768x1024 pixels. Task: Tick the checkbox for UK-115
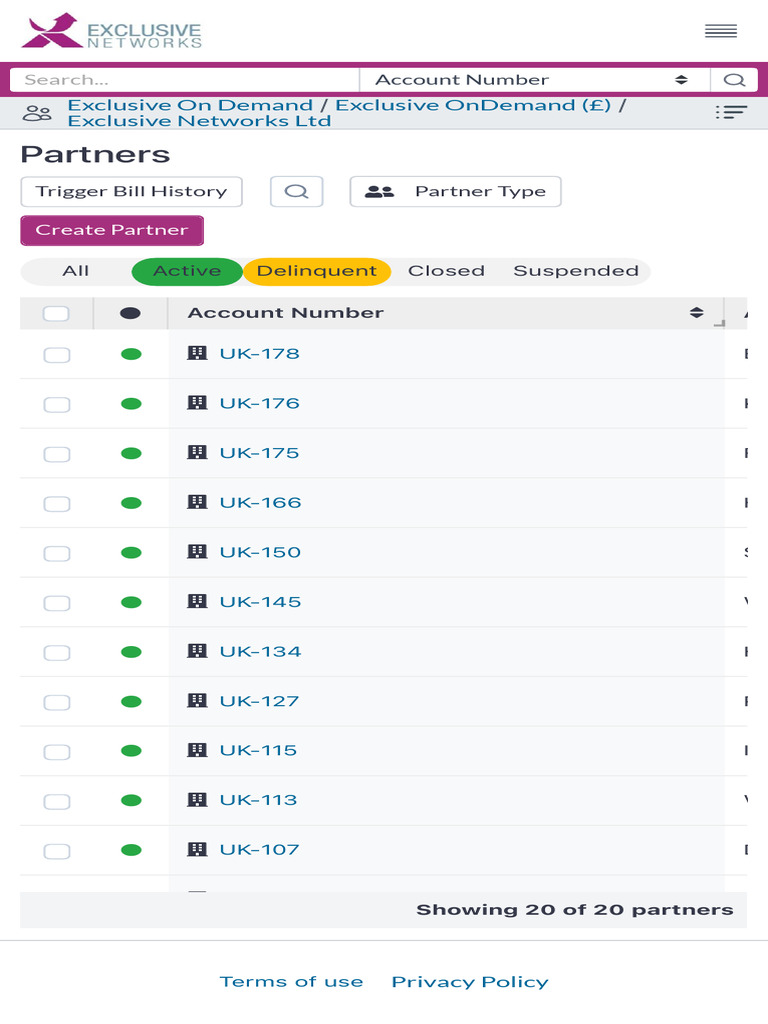pos(57,752)
